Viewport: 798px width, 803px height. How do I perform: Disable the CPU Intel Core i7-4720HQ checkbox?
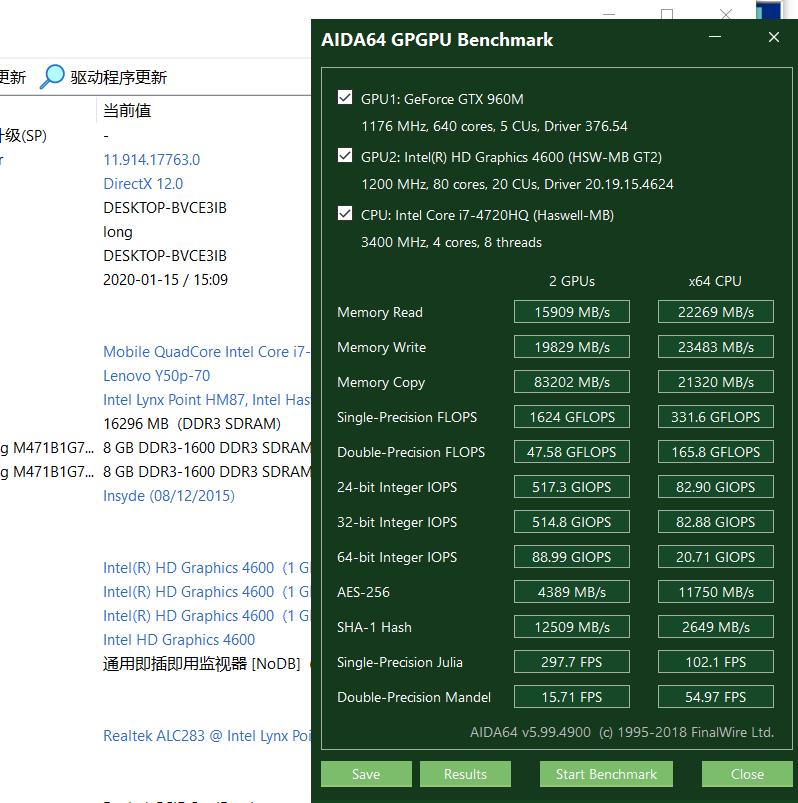345,214
